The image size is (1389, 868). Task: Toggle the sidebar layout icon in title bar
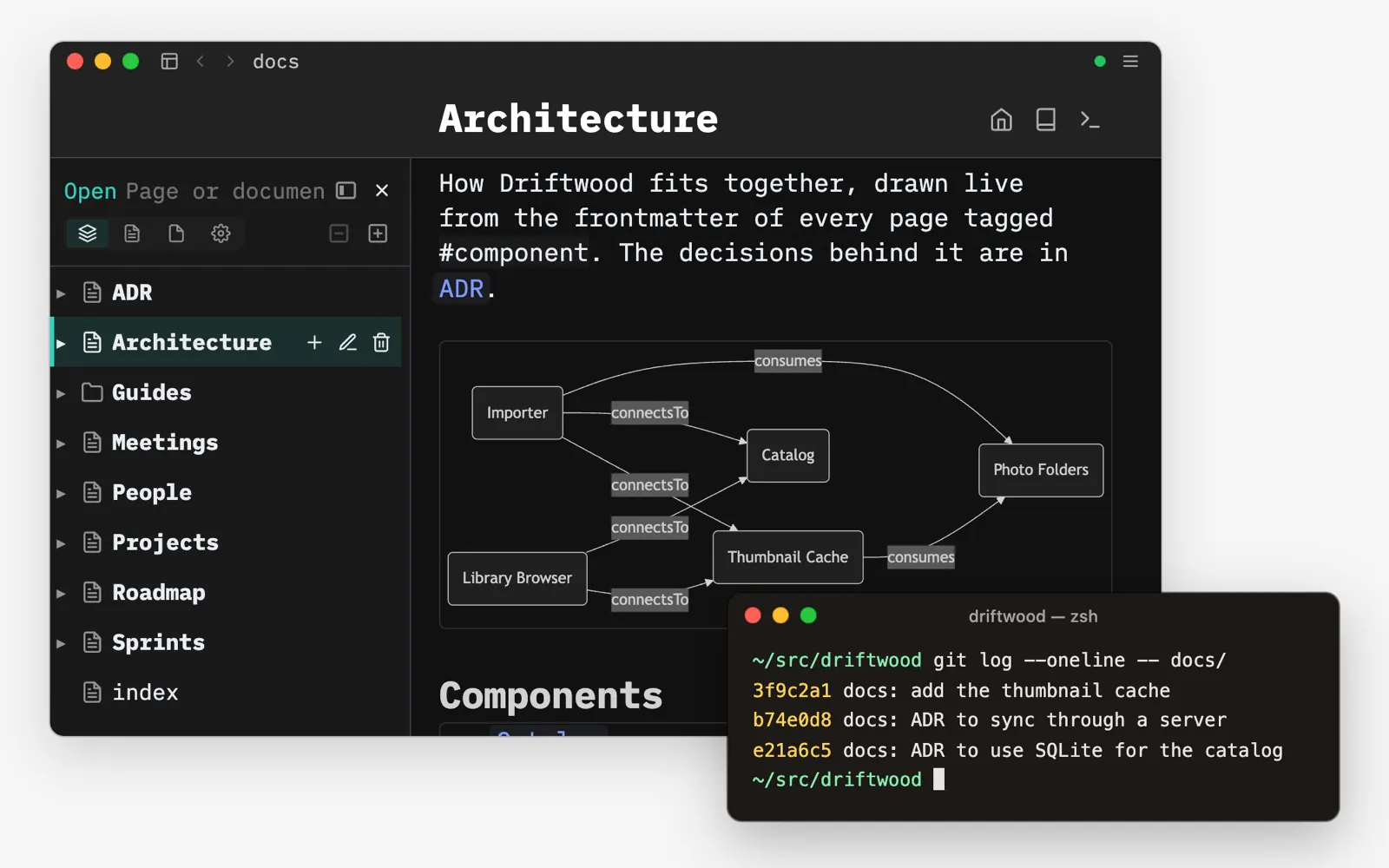tap(169, 61)
